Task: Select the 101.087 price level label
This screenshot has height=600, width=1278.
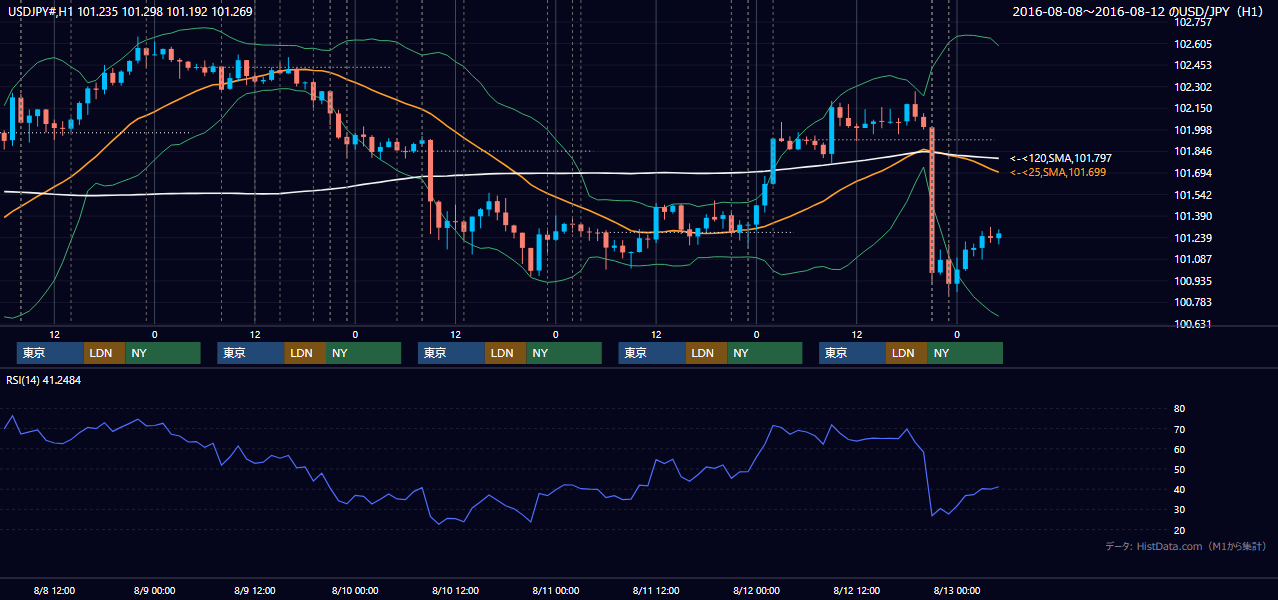Action: click(1193, 259)
